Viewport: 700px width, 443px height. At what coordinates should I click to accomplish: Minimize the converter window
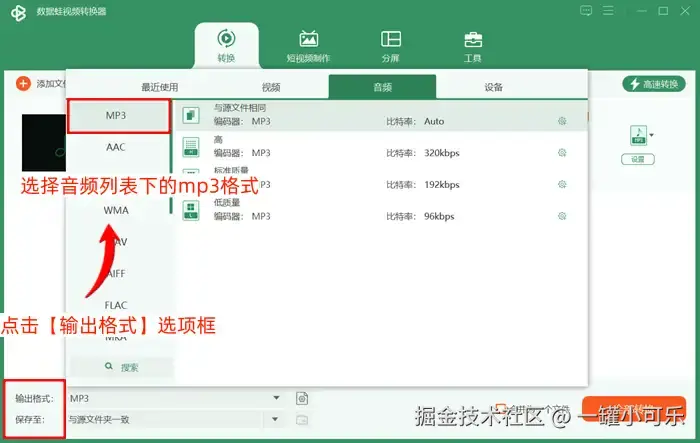pyautogui.click(x=642, y=11)
